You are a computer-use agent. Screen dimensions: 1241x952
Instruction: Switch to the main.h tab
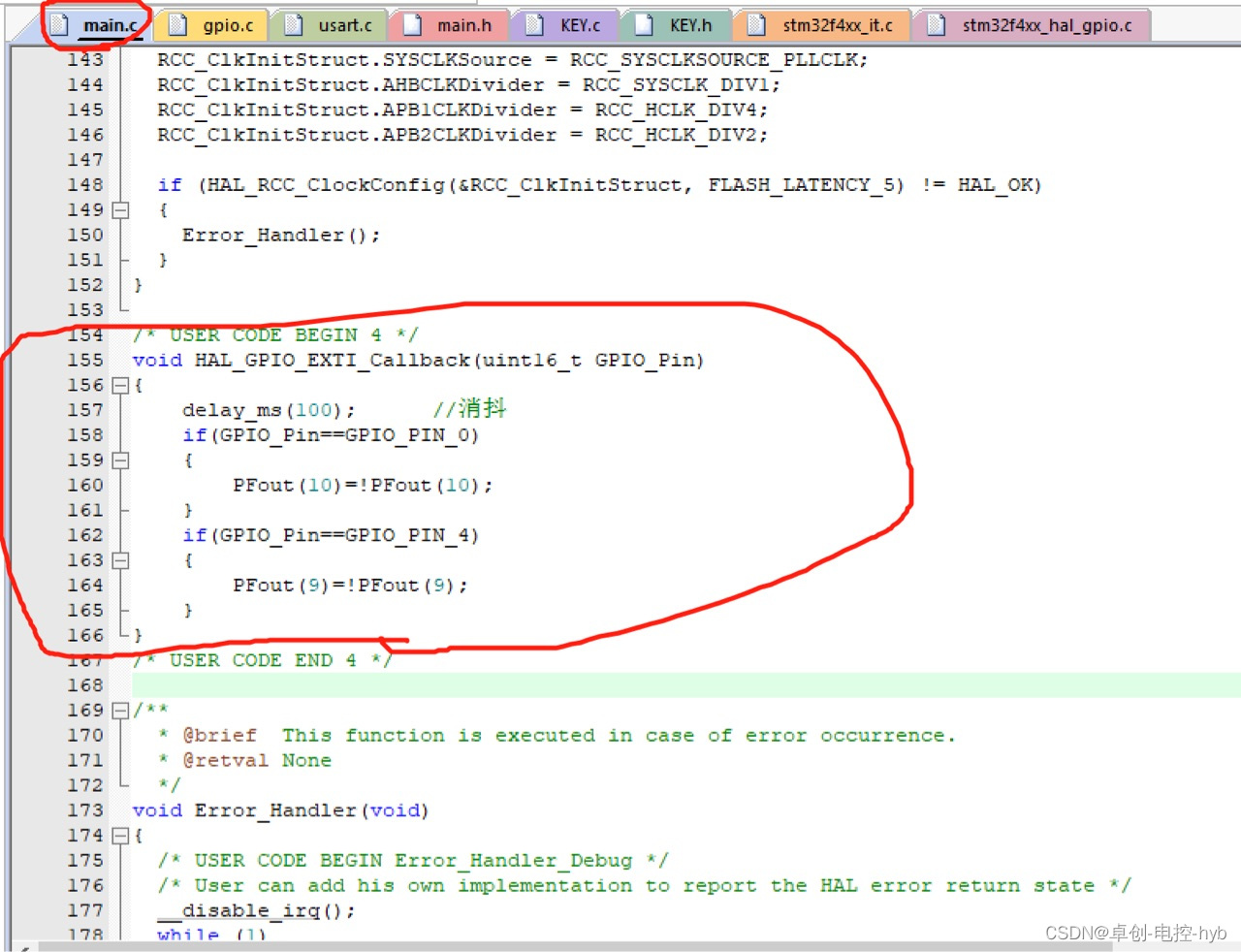[x=449, y=25]
